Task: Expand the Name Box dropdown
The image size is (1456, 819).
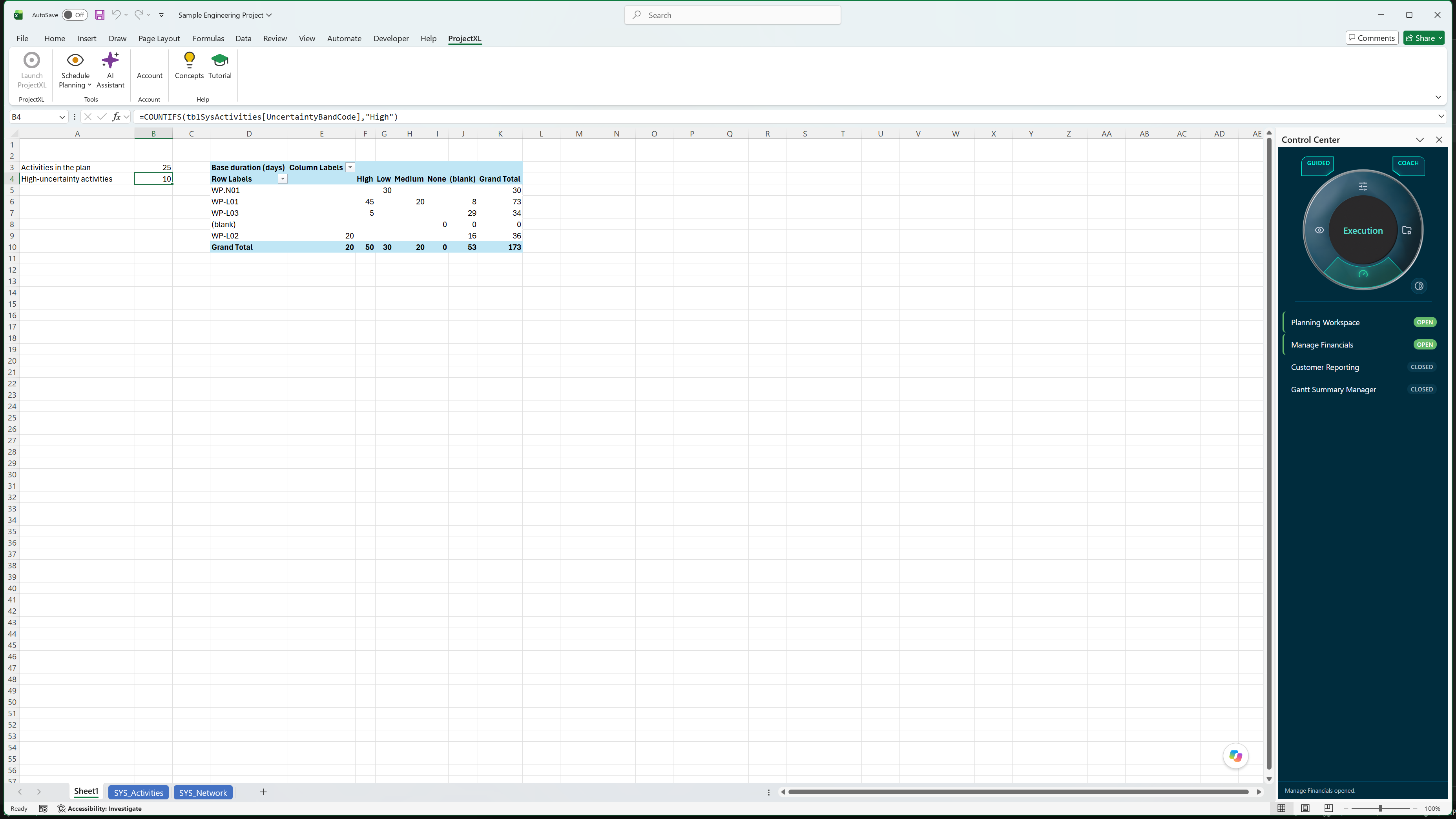Action: (62, 117)
